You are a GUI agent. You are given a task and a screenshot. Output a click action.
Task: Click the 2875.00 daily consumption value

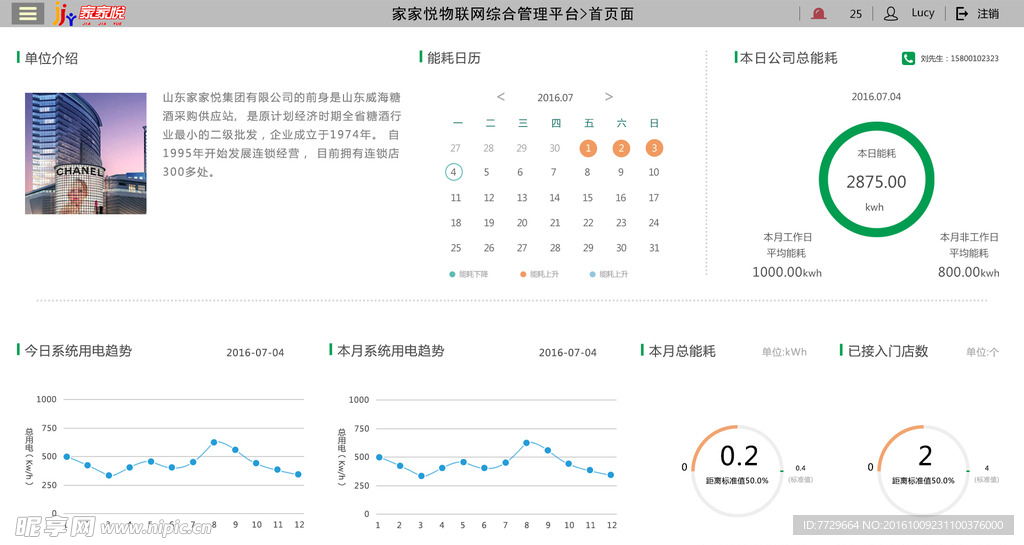[876, 182]
